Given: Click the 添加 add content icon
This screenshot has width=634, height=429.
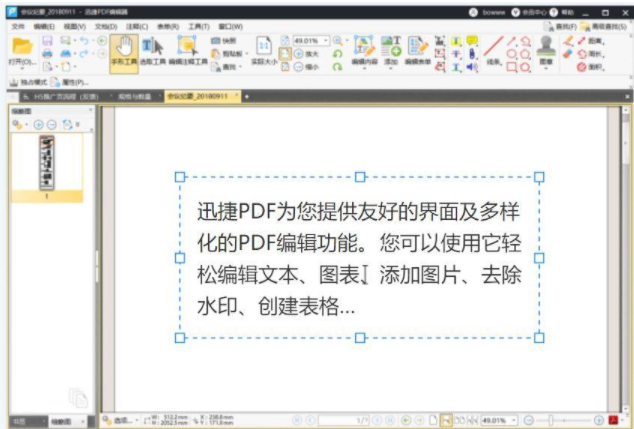Looking at the screenshot, I should (391, 51).
